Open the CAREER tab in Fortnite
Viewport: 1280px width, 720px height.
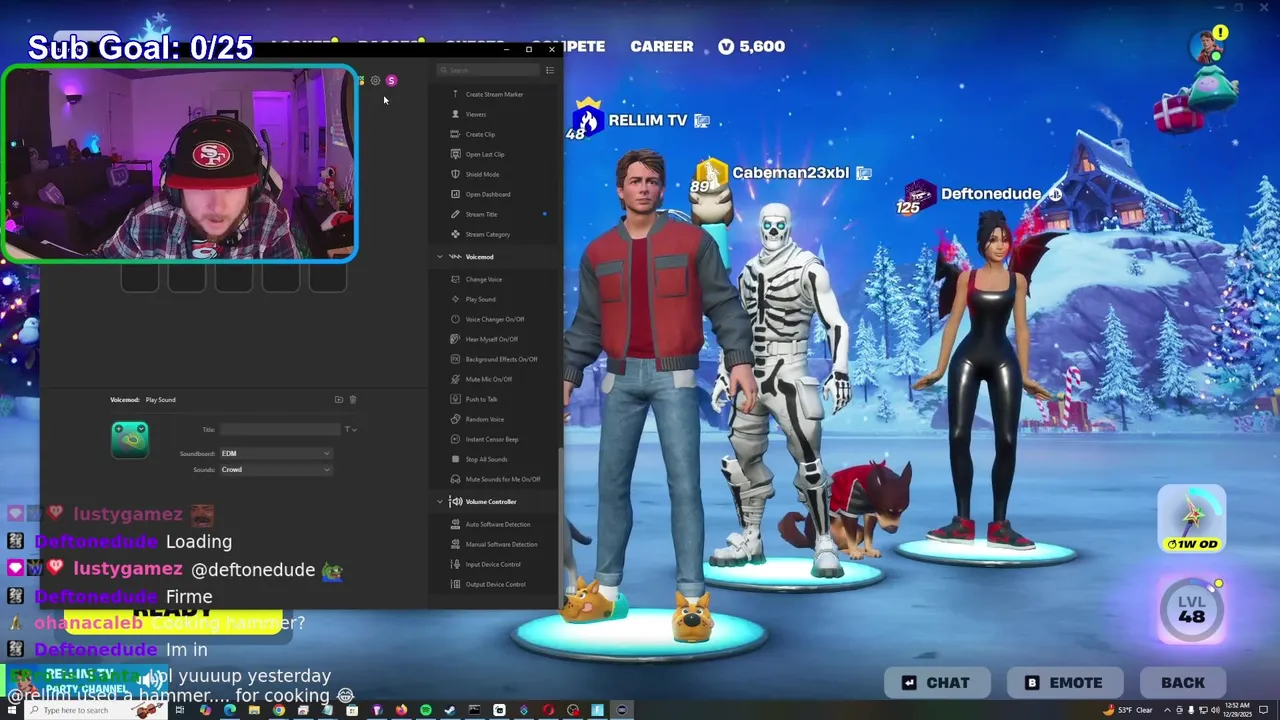pos(661,46)
